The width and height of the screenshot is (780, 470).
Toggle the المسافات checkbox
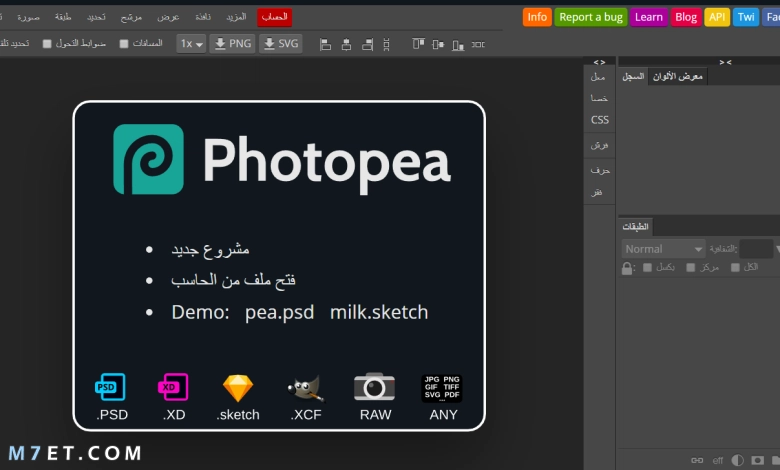[124, 44]
